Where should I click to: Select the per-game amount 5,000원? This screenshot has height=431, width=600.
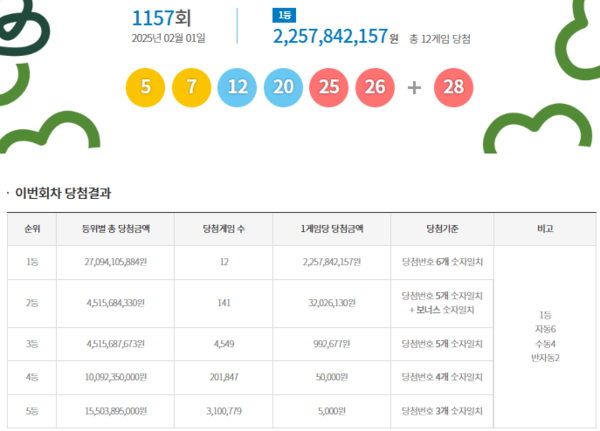pos(332,411)
